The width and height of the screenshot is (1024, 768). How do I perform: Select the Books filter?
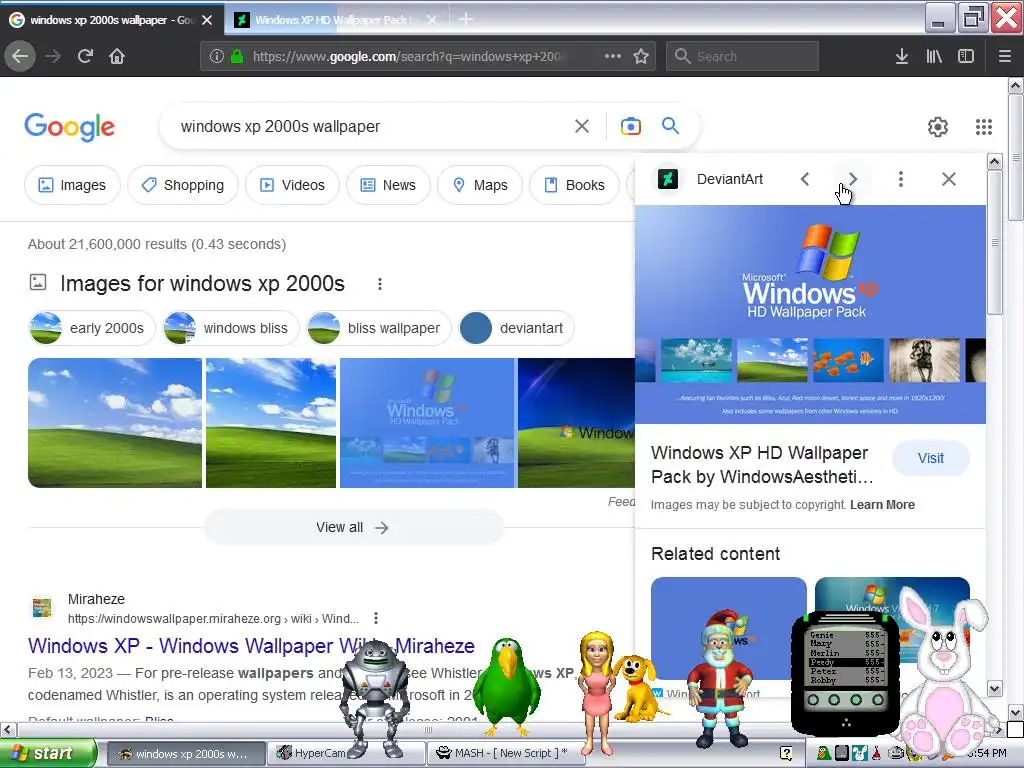click(x=574, y=185)
